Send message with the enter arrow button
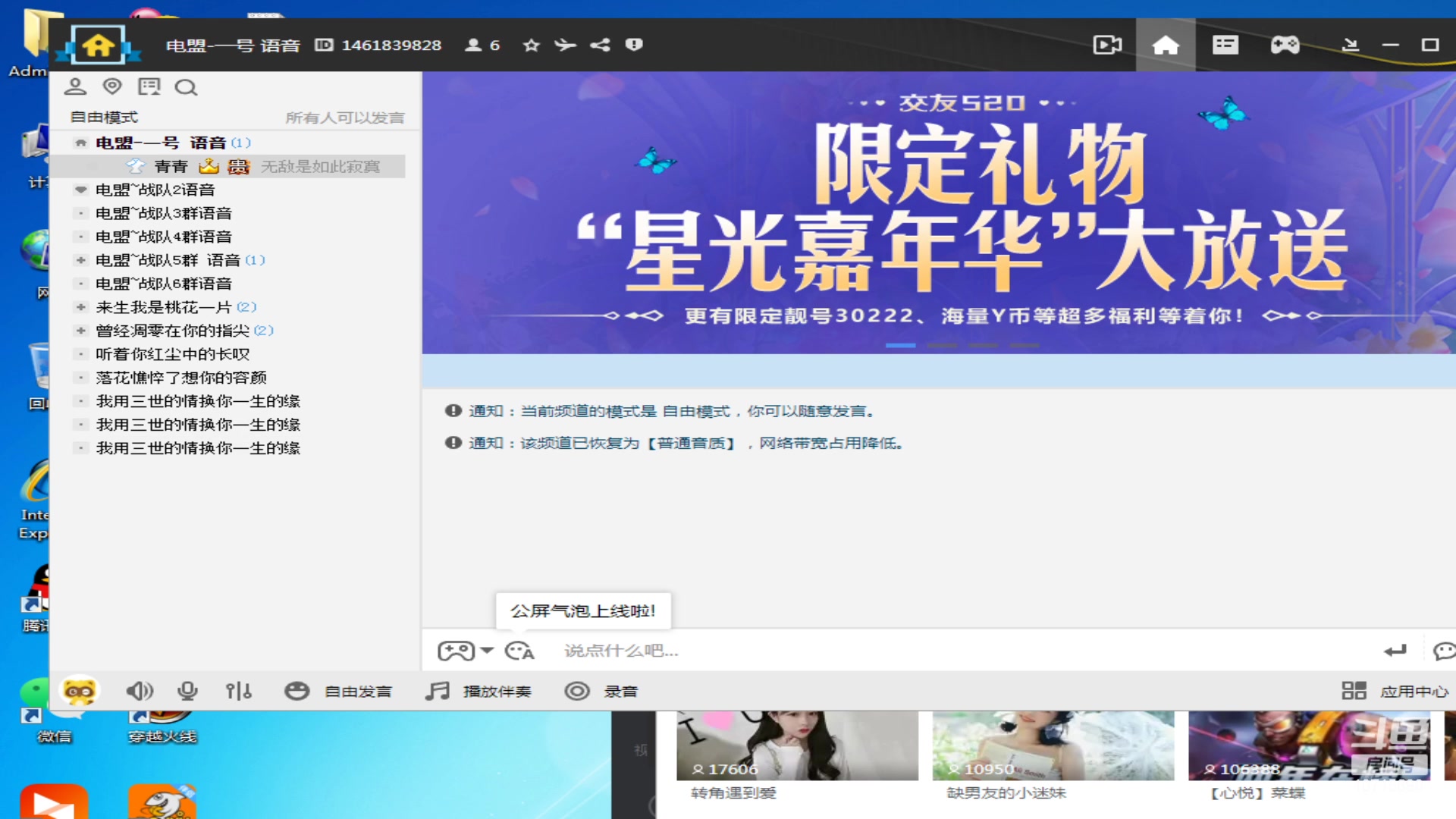 pyautogui.click(x=1396, y=651)
